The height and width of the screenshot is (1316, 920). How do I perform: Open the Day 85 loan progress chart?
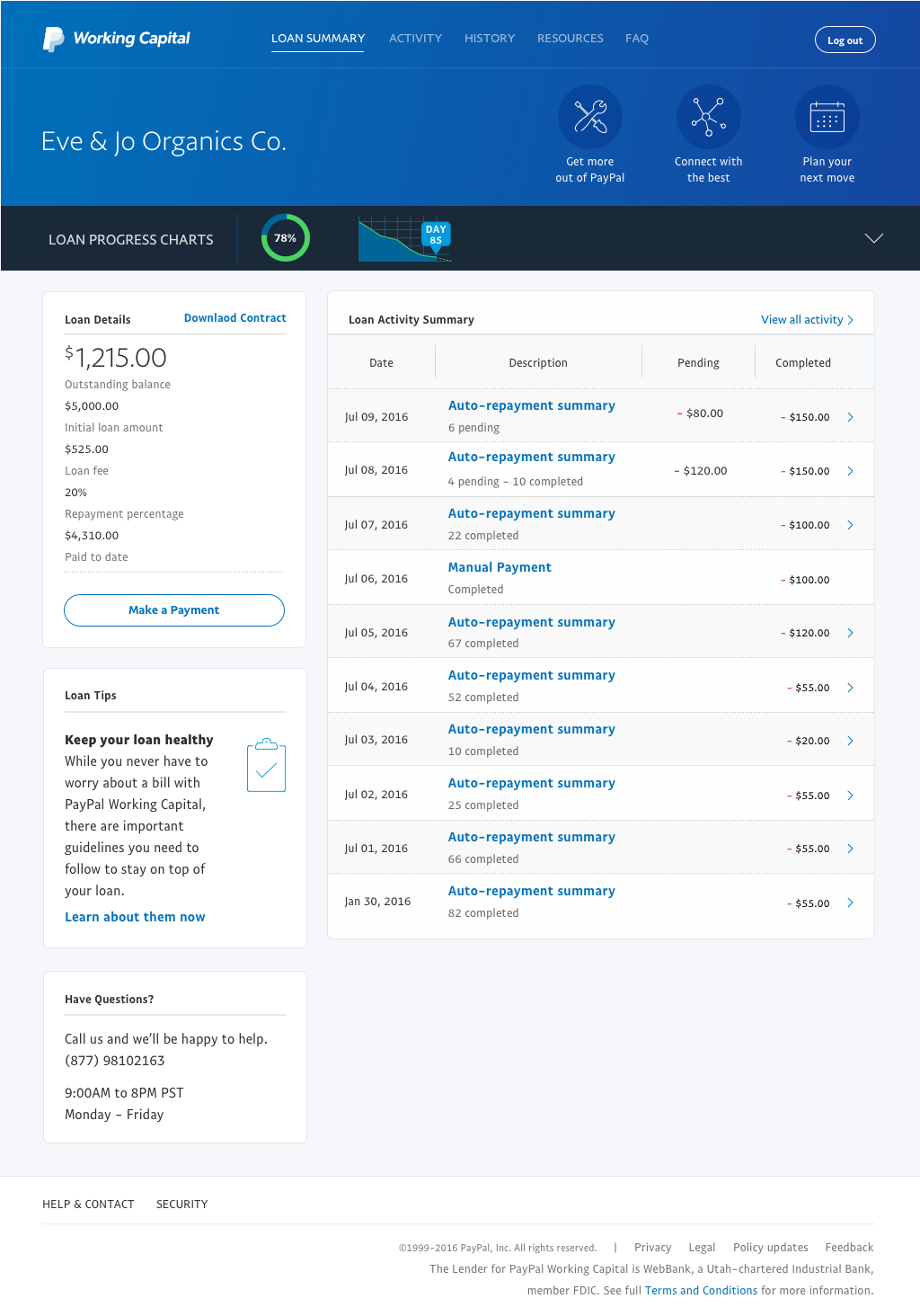click(404, 238)
